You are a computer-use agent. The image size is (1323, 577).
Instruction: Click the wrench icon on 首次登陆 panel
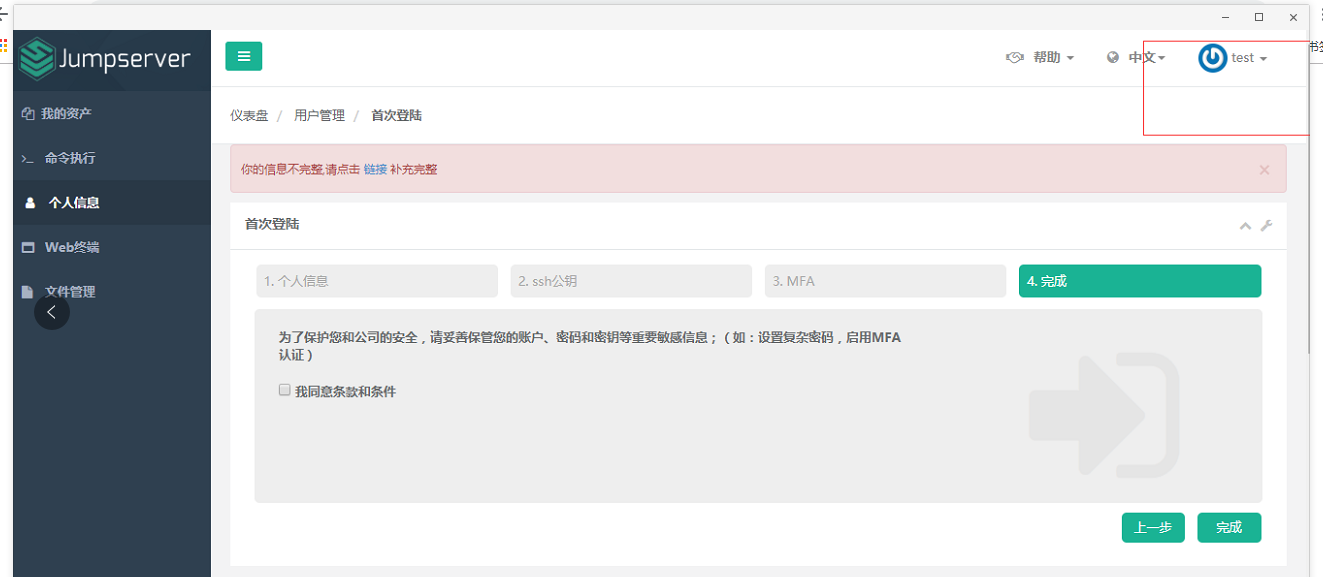(1266, 226)
